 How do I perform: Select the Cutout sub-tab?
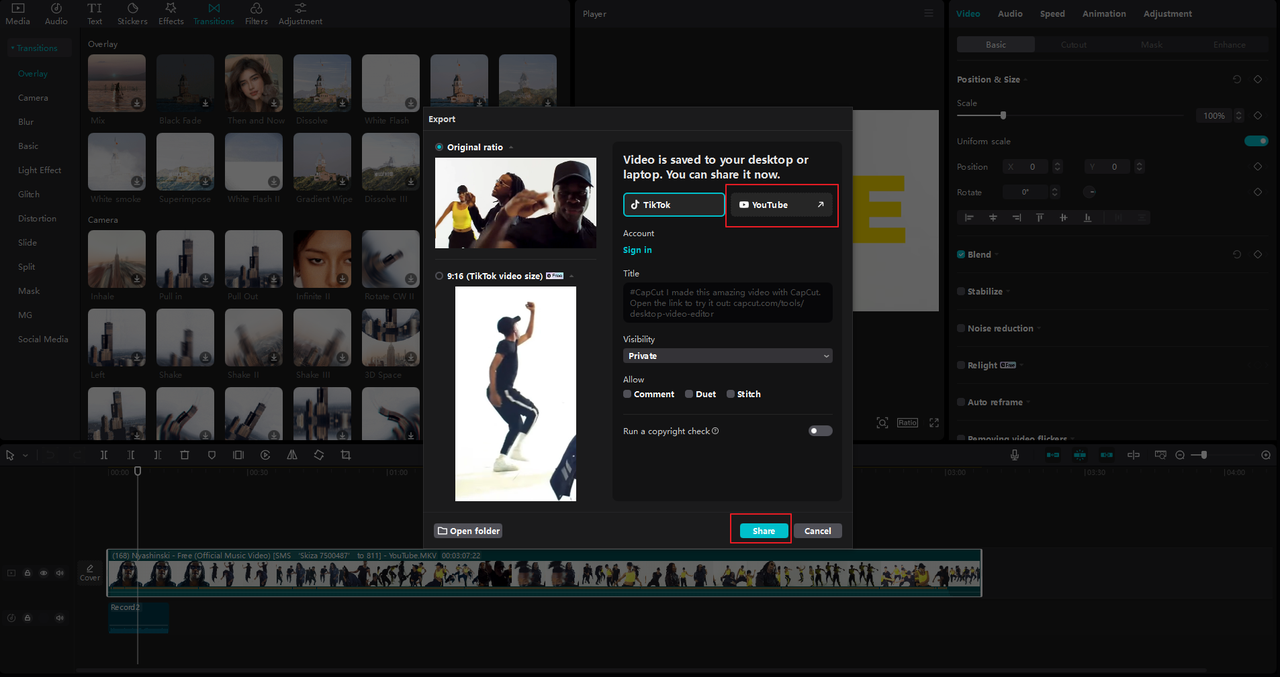(x=1073, y=44)
